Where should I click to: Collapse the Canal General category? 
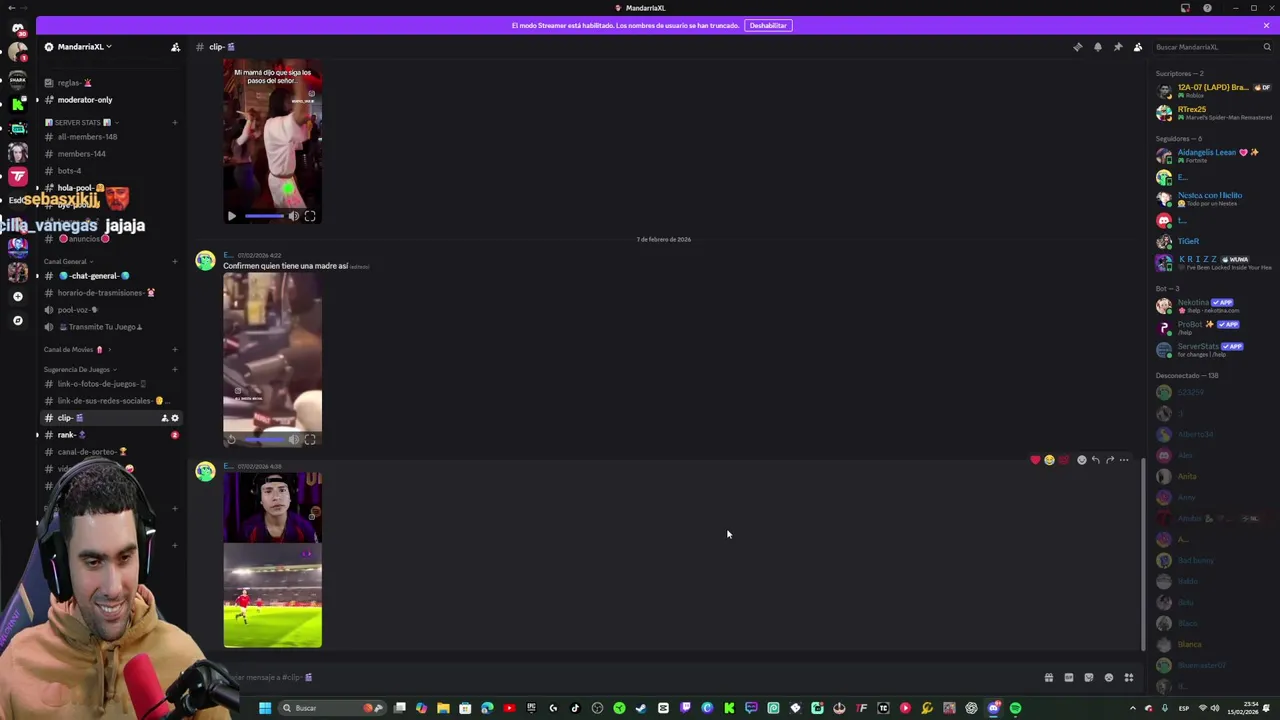click(x=69, y=261)
